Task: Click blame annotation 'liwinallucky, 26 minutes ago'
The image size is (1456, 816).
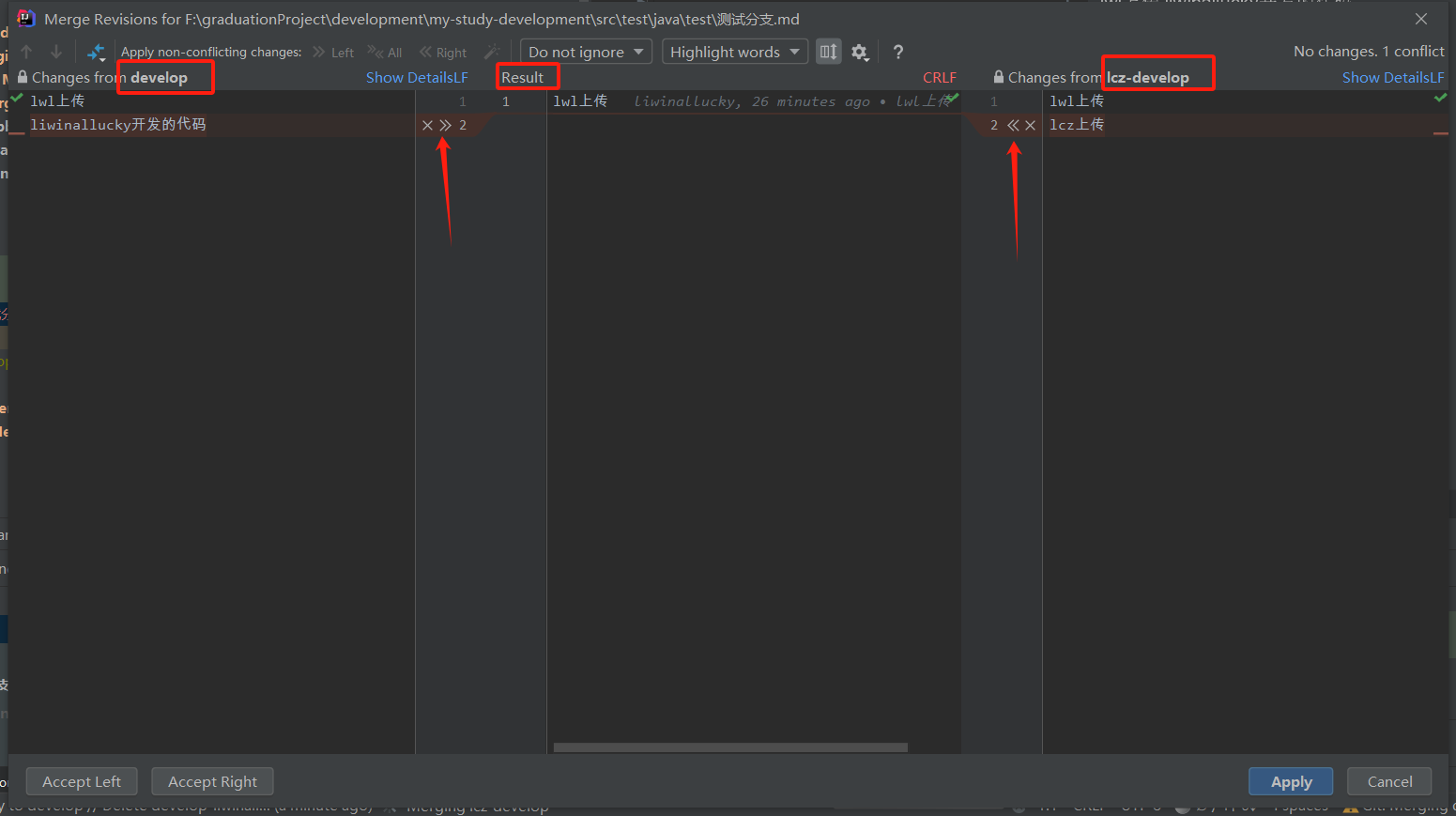Action: click(751, 101)
